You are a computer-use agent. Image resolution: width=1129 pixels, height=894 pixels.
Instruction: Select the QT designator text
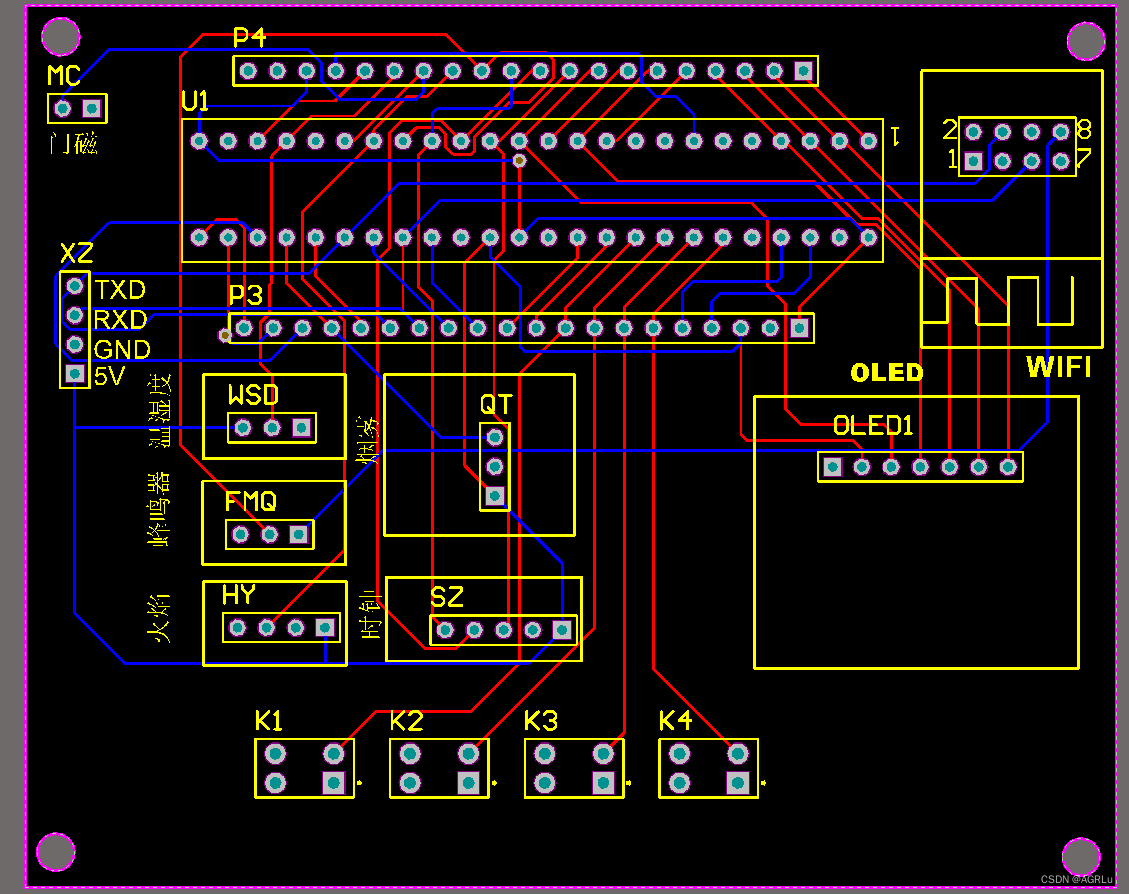tap(496, 405)
